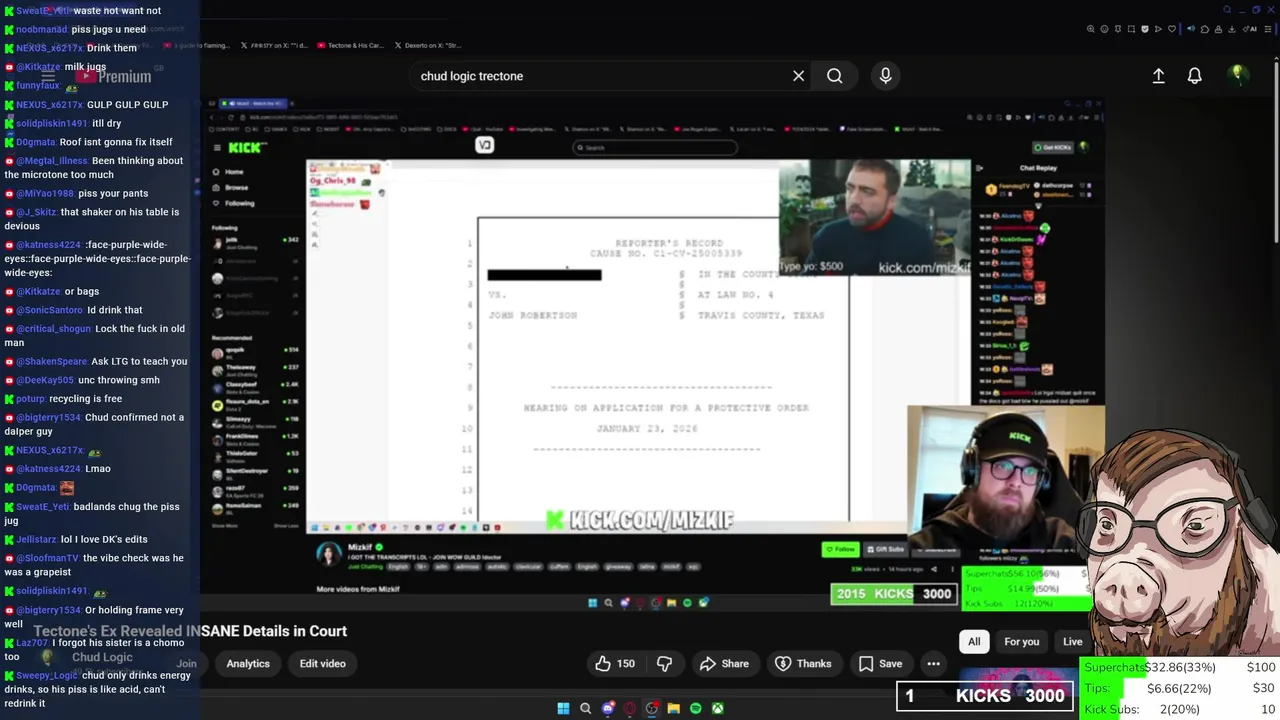Image resolution: width=1280 pixels, height=720 pixels.
Task: Open the YouTube account avatar menu
Action: pyautogui.click(x=1237, y=75)
